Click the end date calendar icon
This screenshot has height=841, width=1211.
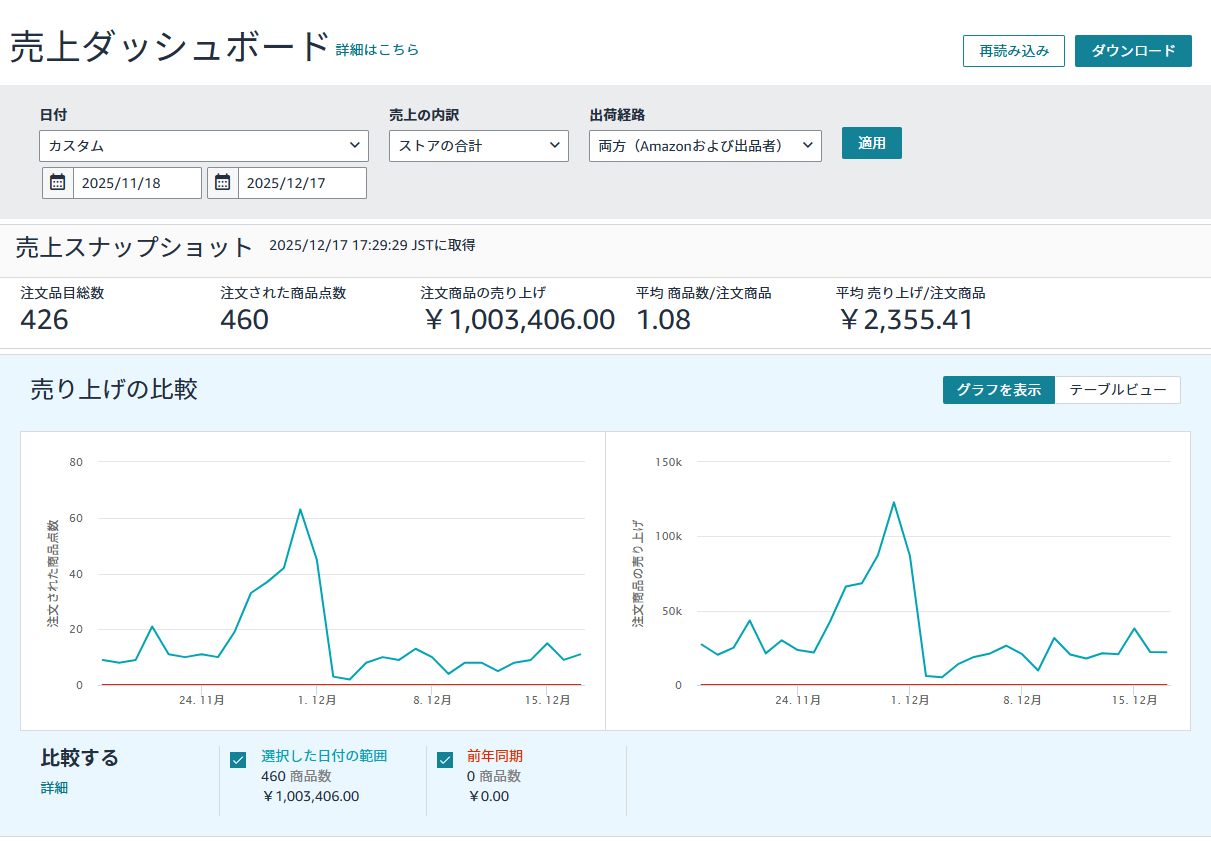(223, 183)
